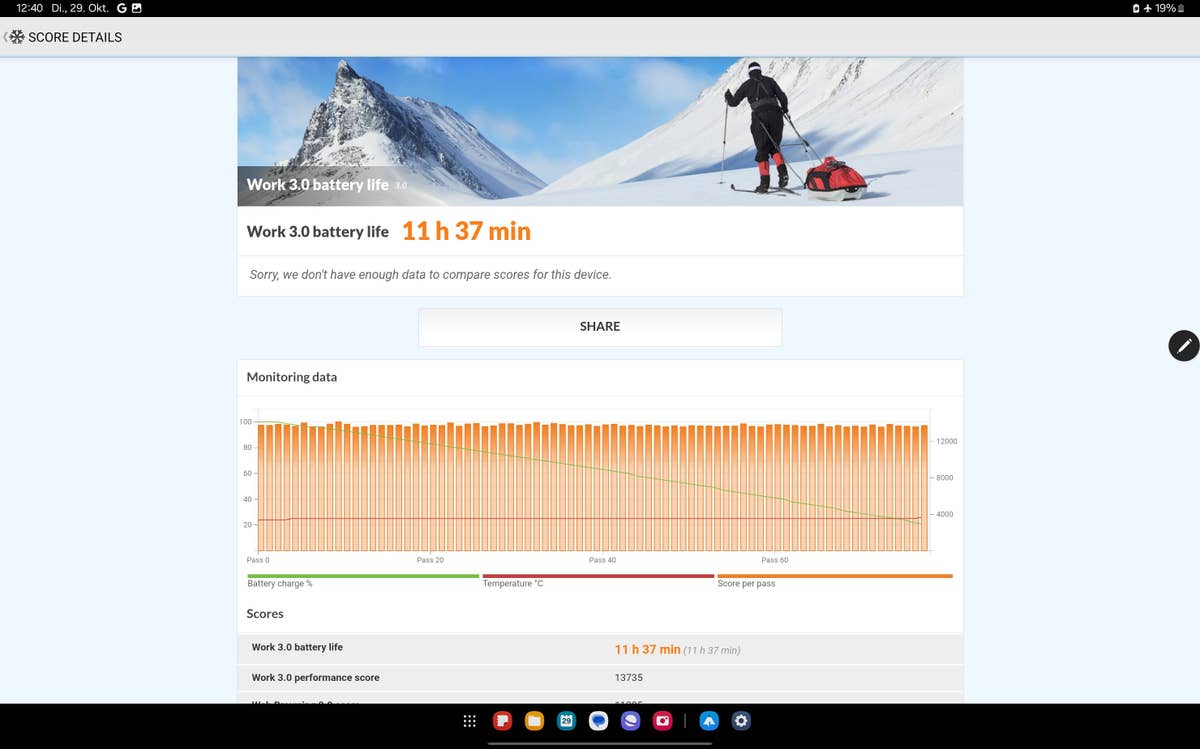Open the red Camera app
1200x749 pixels.
tap(662, 721)
